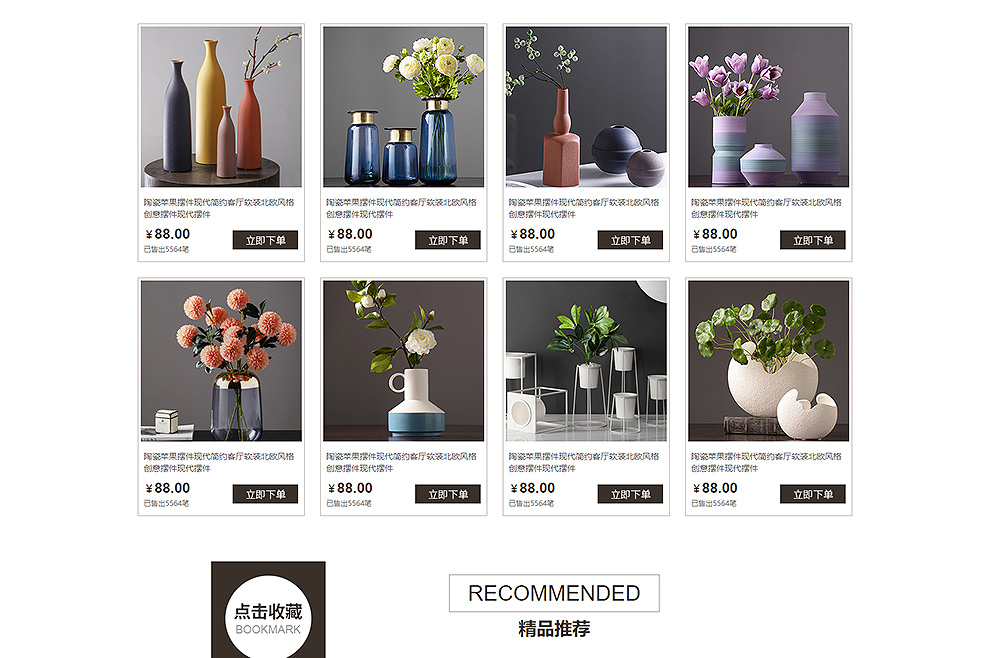990x658 pixels.
Task: Open the terracotta vase with dark spheres image
Action: click(x=586, y=107)
